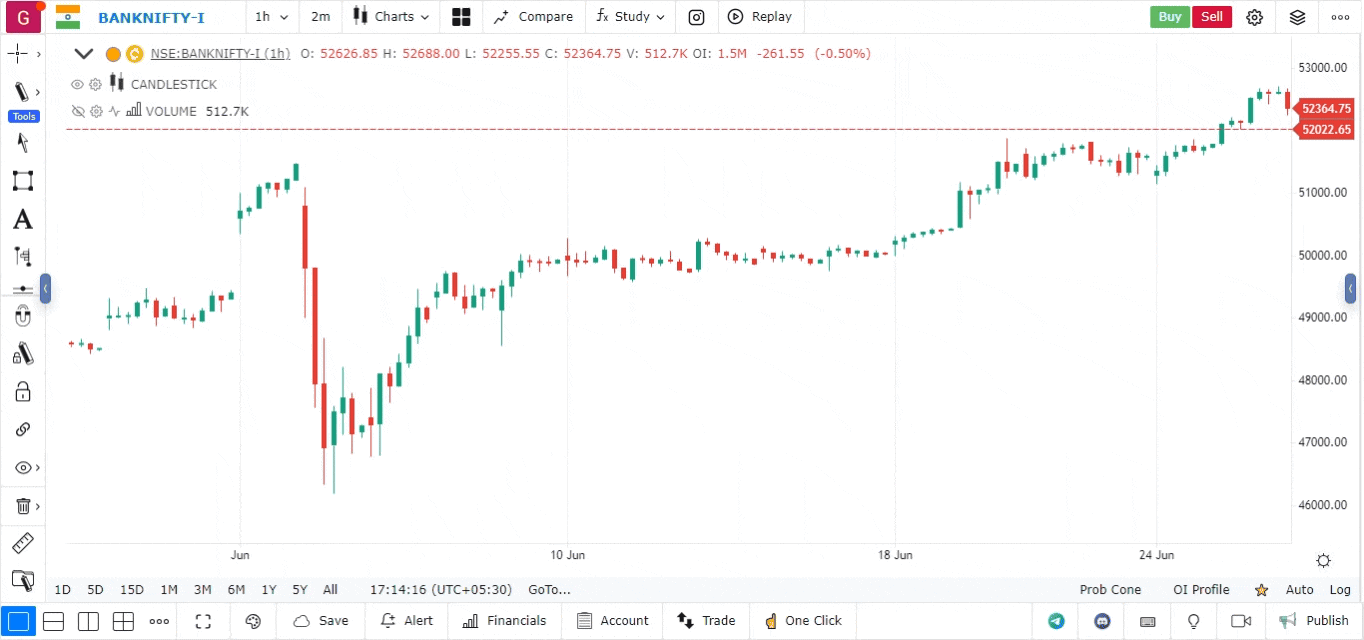Select the Text annotation tool
The width and height of the screenshot is (1364, 640).
click(23, 219)
